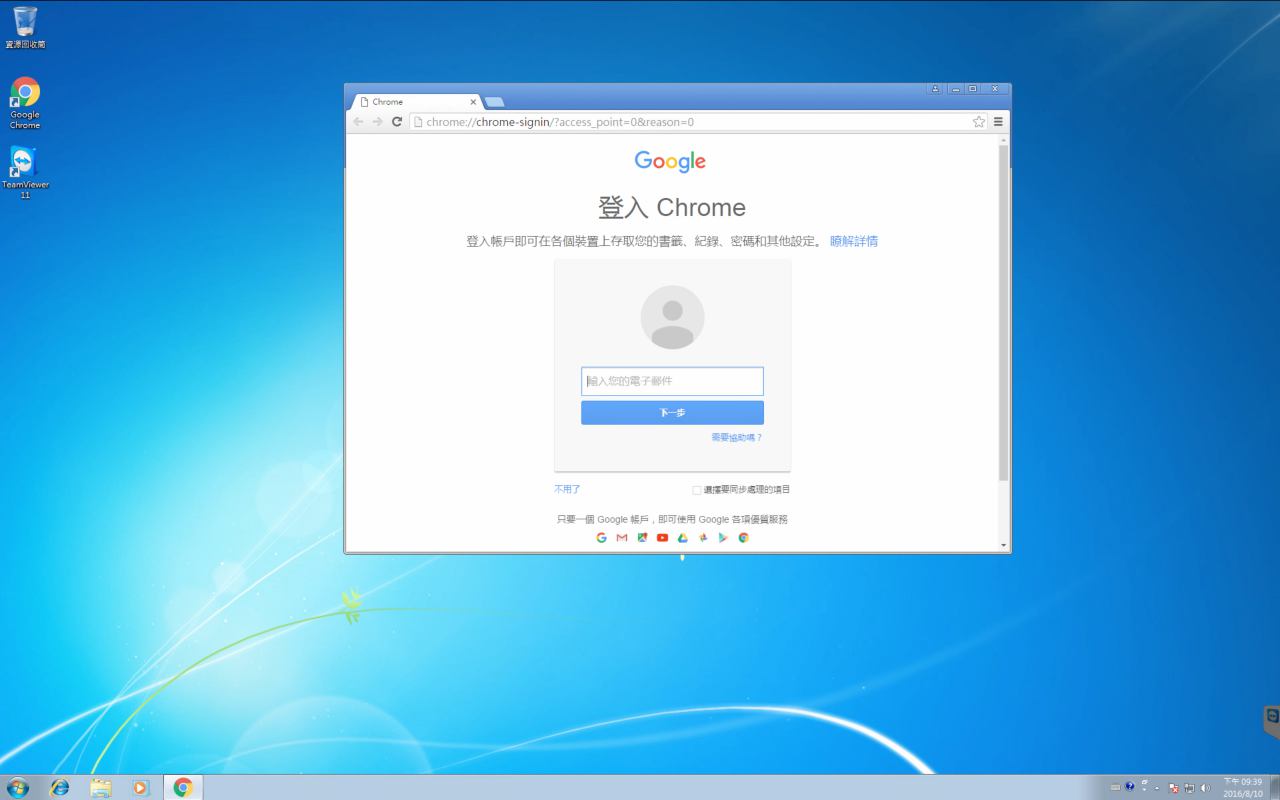Click the keyboard input indicator in the tray
The width and height of the screenshot is (1280, 800).
[x=1116, y=787]
